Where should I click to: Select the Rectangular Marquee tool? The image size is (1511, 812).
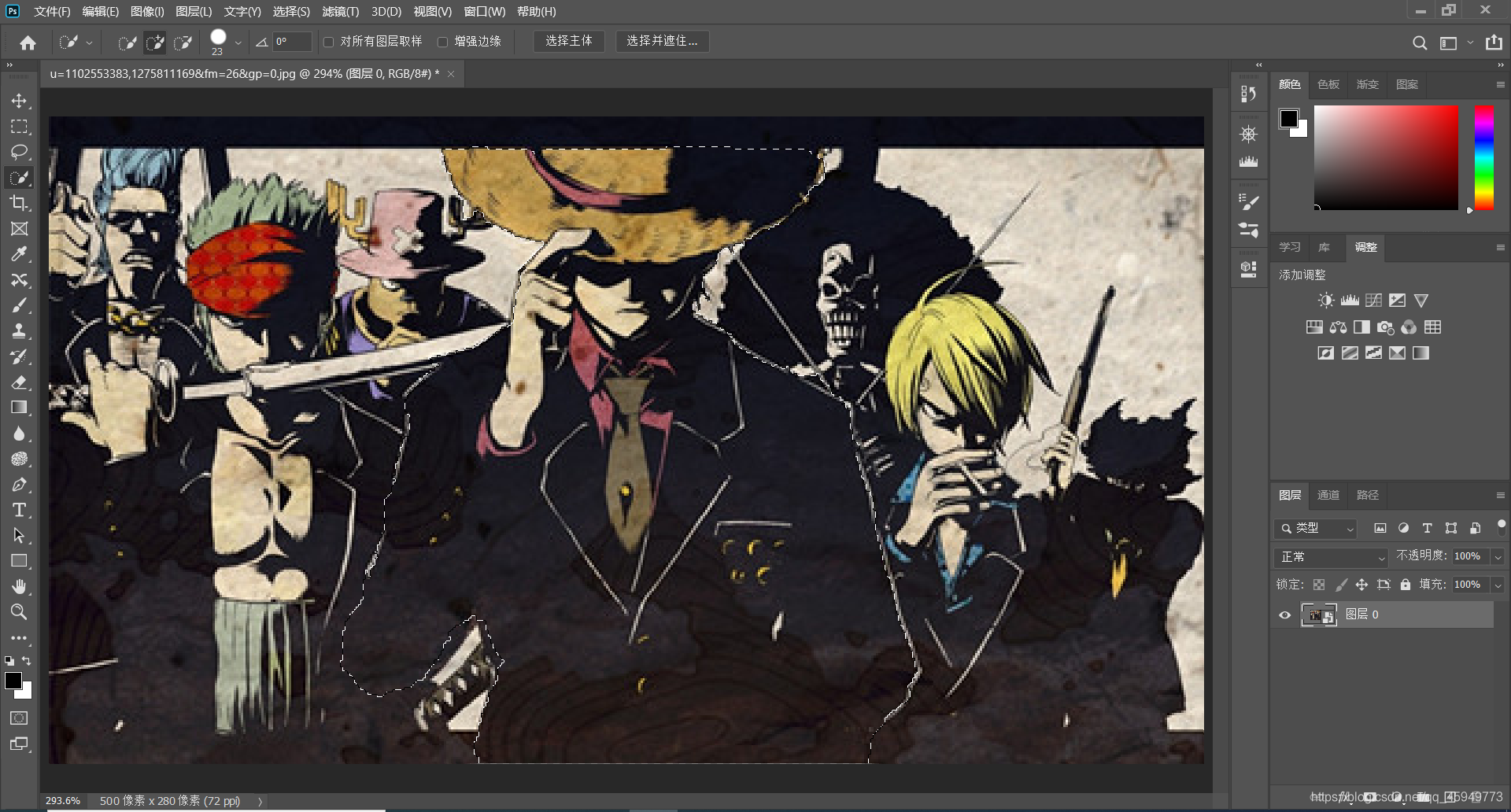pyautogui.click(x=19, y=127)
